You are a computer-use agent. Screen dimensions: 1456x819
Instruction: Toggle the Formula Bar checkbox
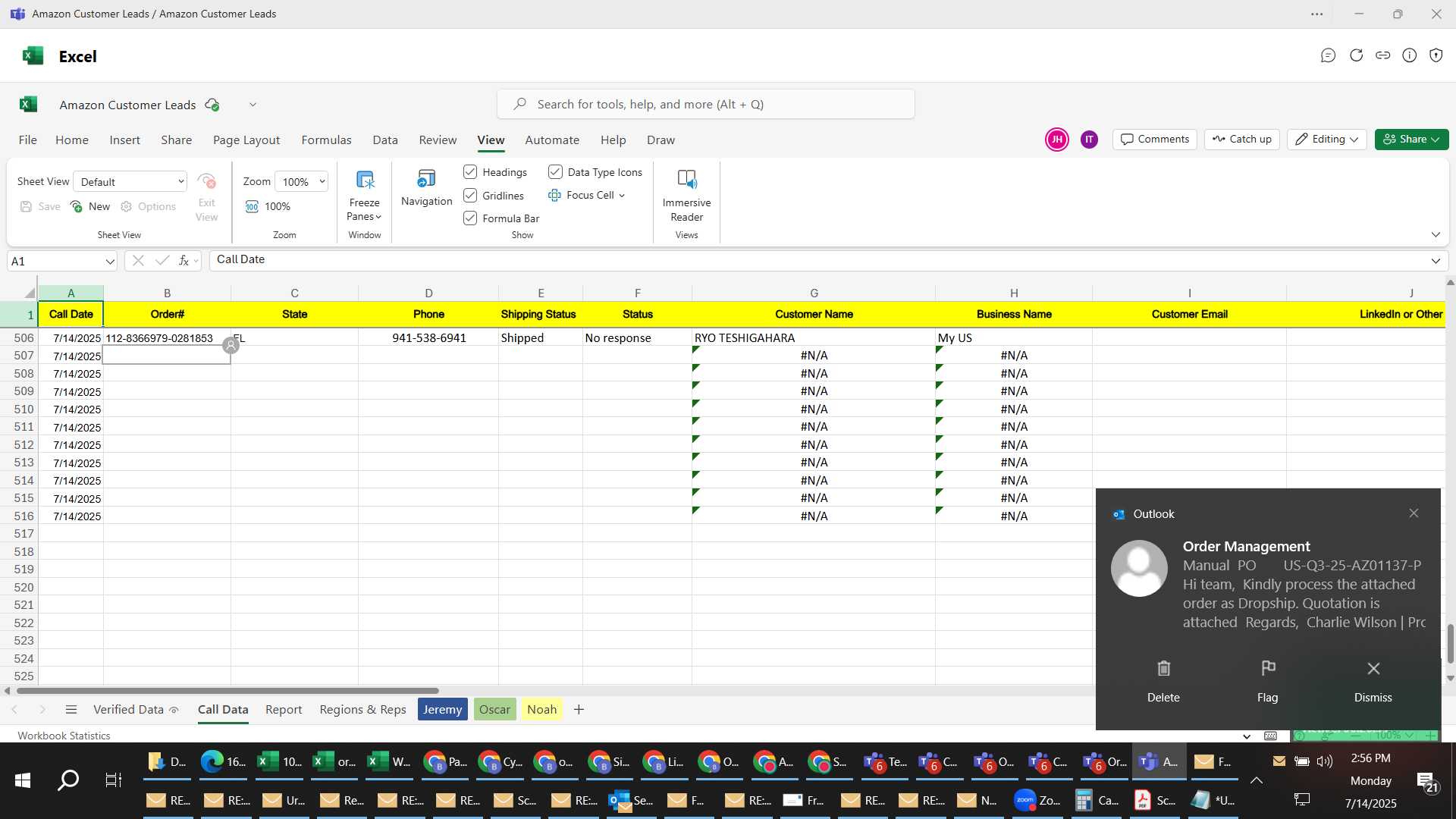(x=470, y=218)
